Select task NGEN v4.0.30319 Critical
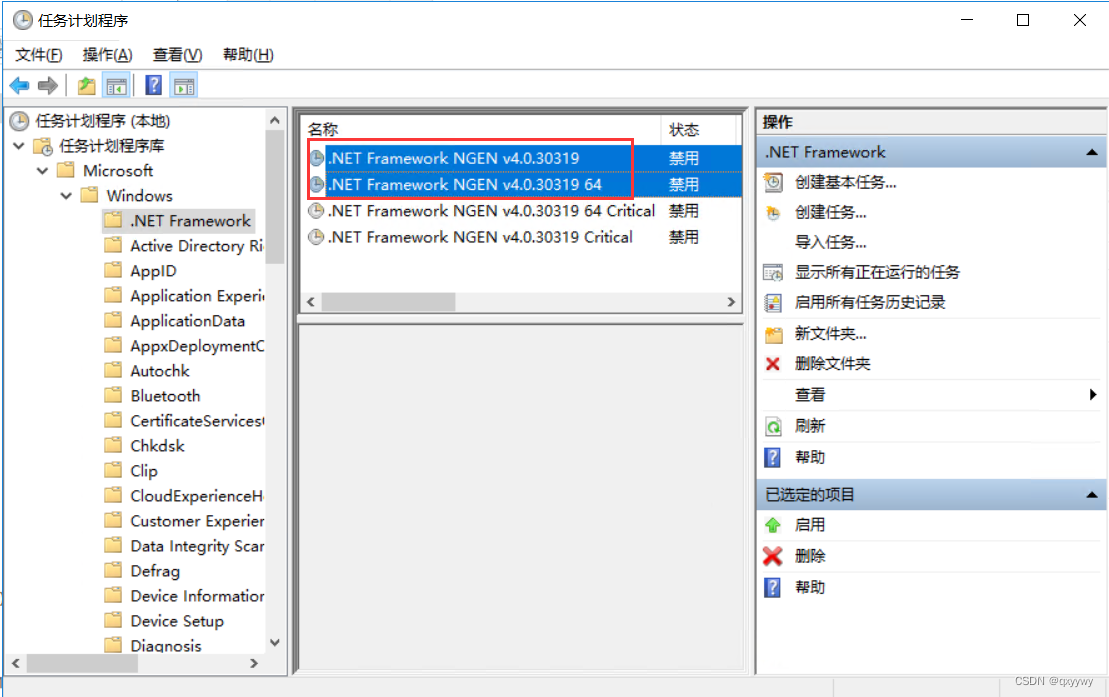The width and height of the screenshot is (1109, 697). click(x=480, y=237)
